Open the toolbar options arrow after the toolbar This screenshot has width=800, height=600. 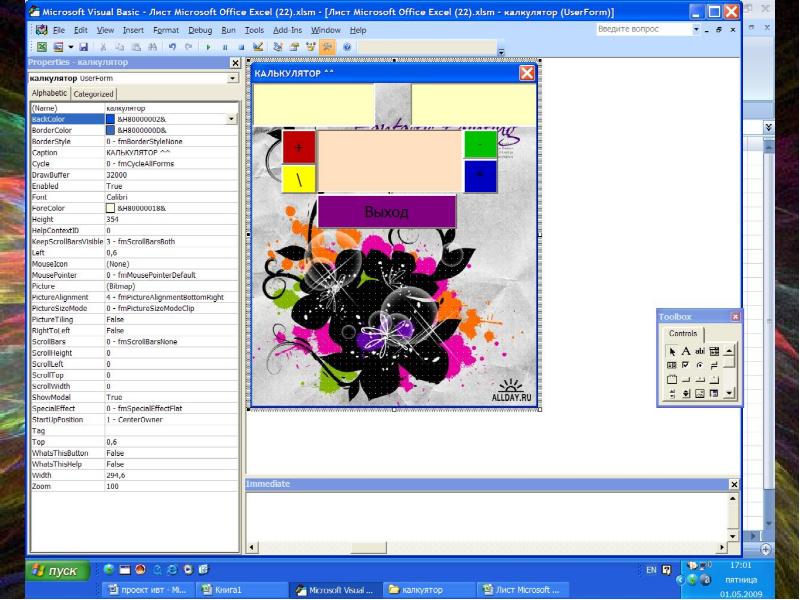tap(501, 50)
